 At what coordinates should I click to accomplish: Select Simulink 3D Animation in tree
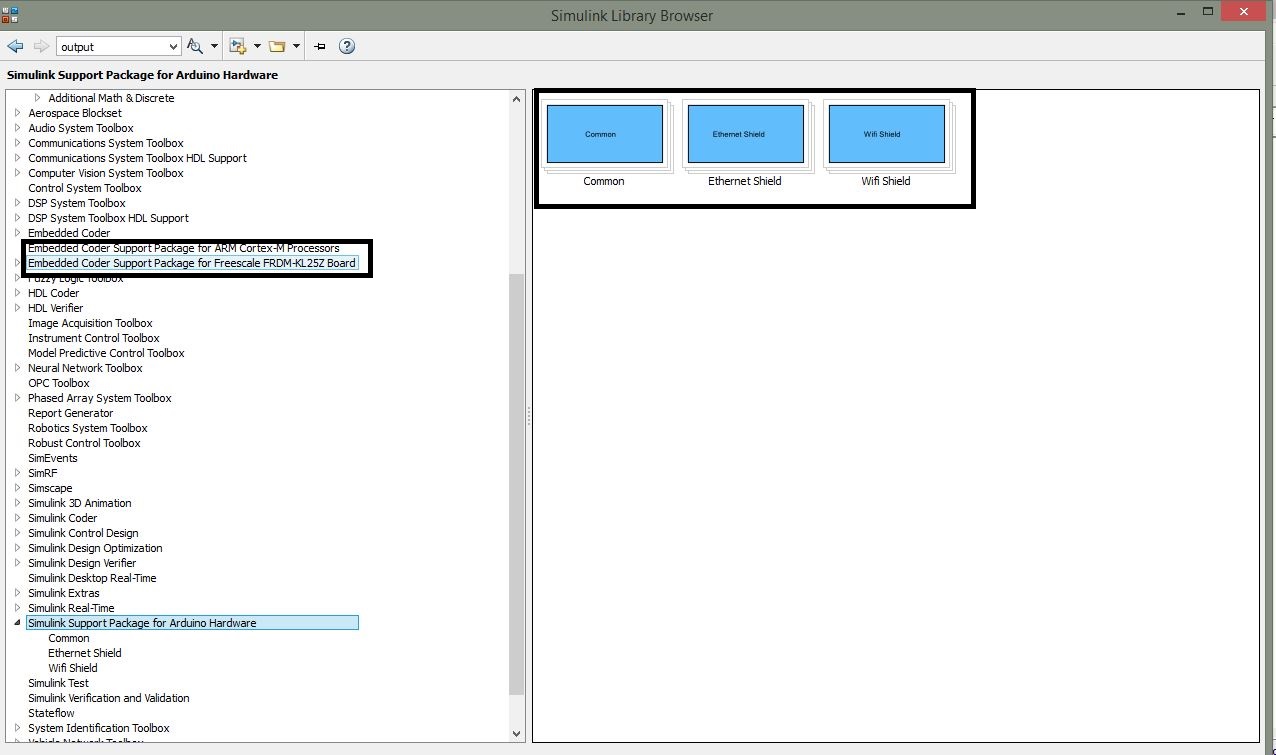point(80,503)
